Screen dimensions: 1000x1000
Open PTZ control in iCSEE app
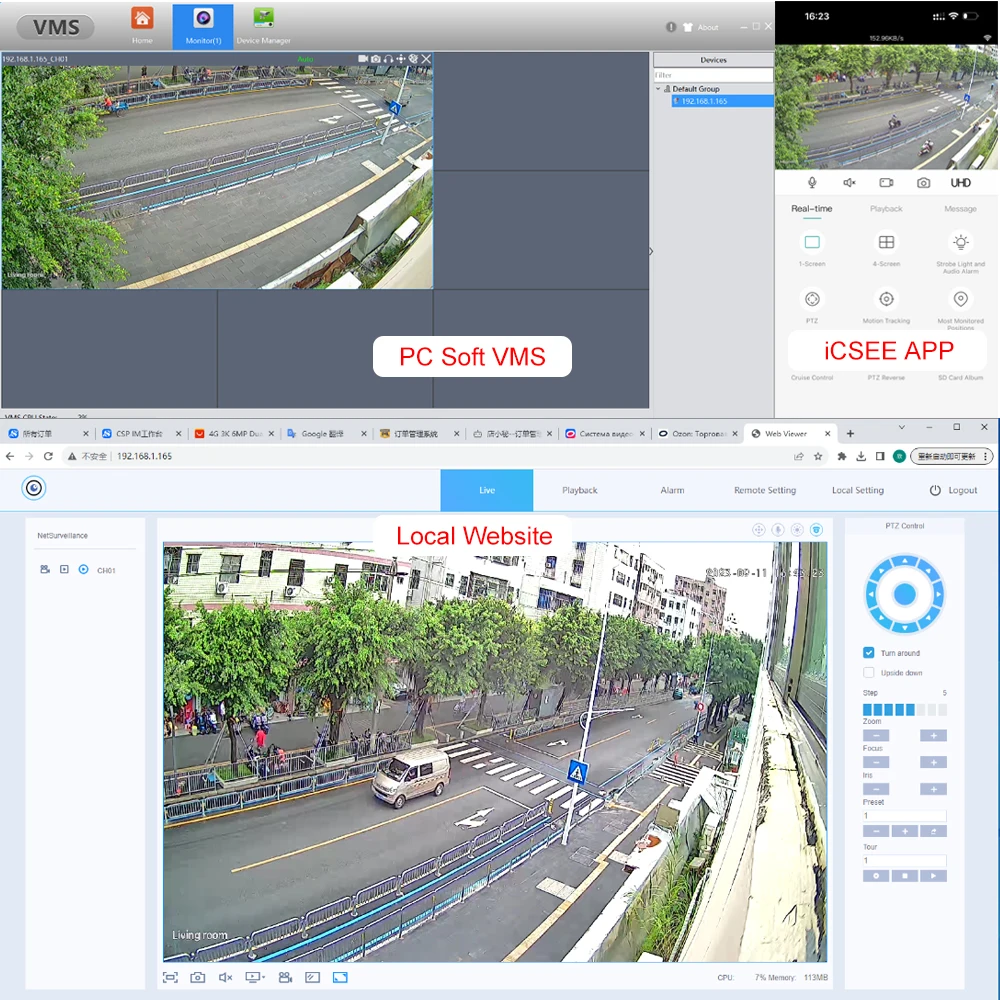812,298
